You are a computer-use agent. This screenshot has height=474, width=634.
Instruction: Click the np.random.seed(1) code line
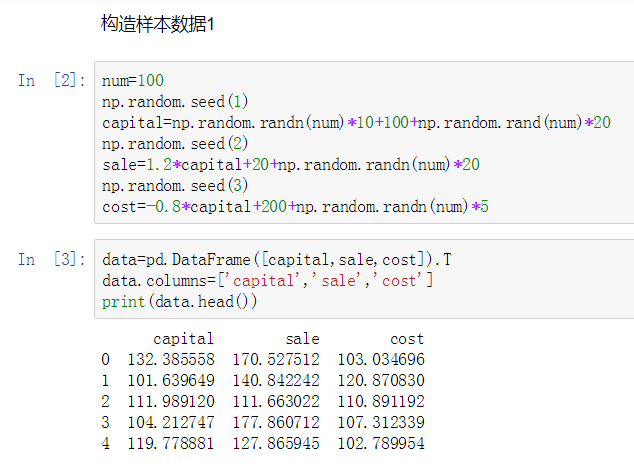tap(176, 101)
